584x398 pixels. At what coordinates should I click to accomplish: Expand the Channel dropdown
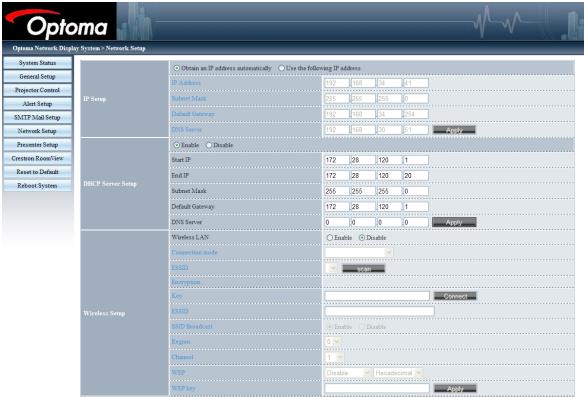(334, 357)
